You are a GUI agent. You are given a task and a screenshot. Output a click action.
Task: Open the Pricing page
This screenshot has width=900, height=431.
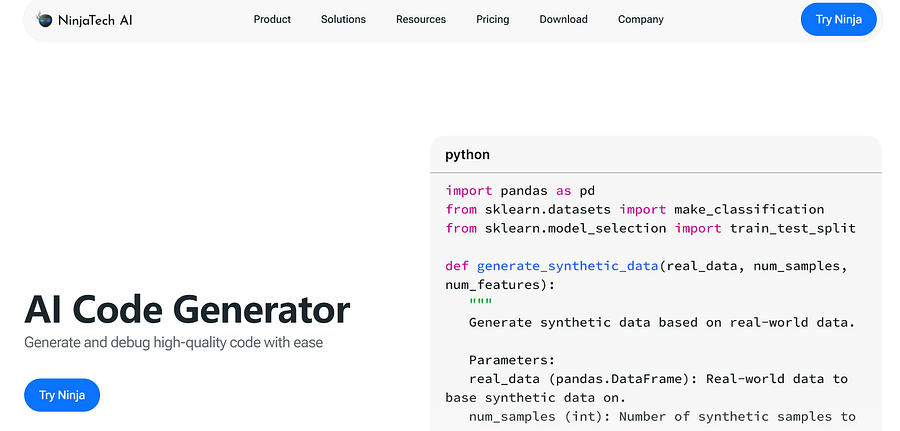pos(492,20)
